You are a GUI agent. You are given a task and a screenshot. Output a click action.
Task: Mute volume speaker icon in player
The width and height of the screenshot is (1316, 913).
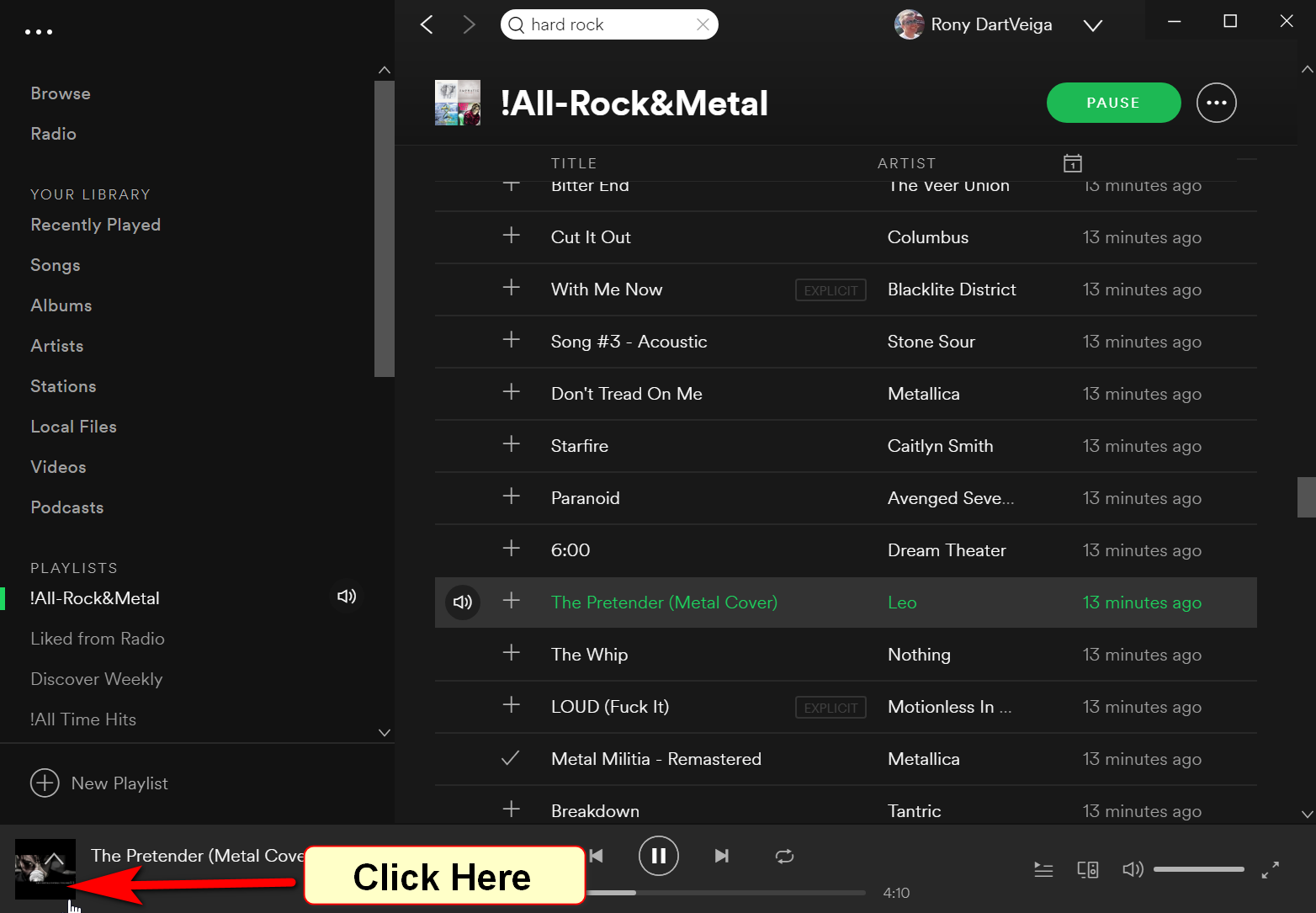[x=1133, y=869]
